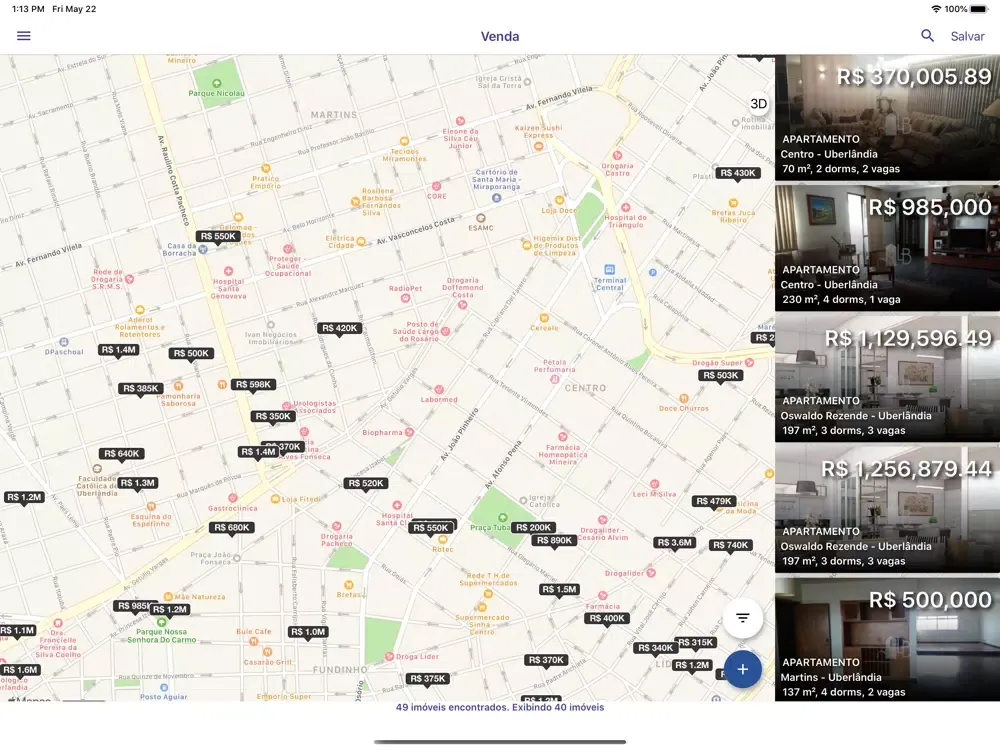Select the R$ 503K map price marker
This screenshot has width=1000, height=750.
pyautogui.click(x=720, y=375)
